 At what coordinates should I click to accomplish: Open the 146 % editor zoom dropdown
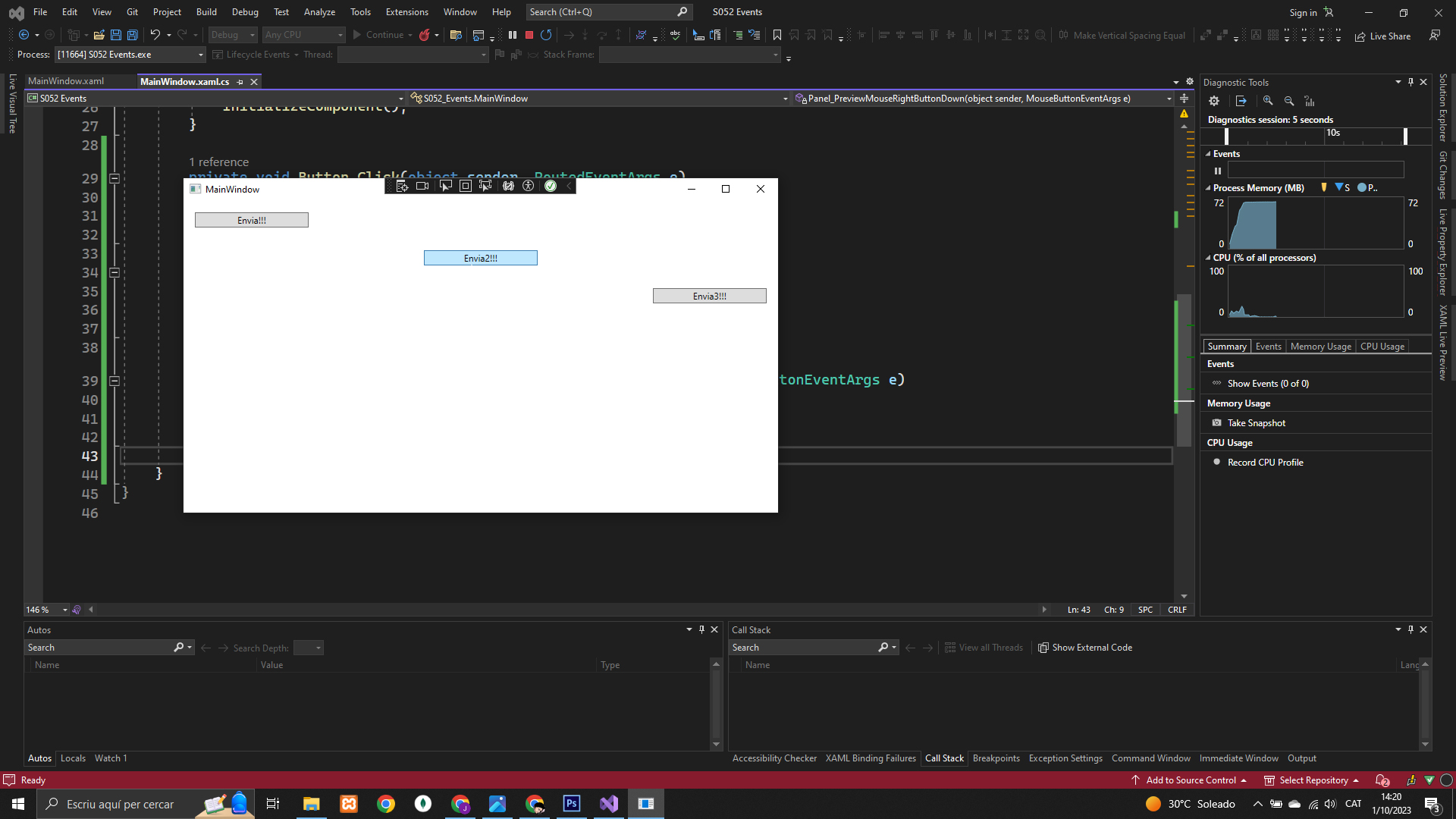[x=64, y=610]
